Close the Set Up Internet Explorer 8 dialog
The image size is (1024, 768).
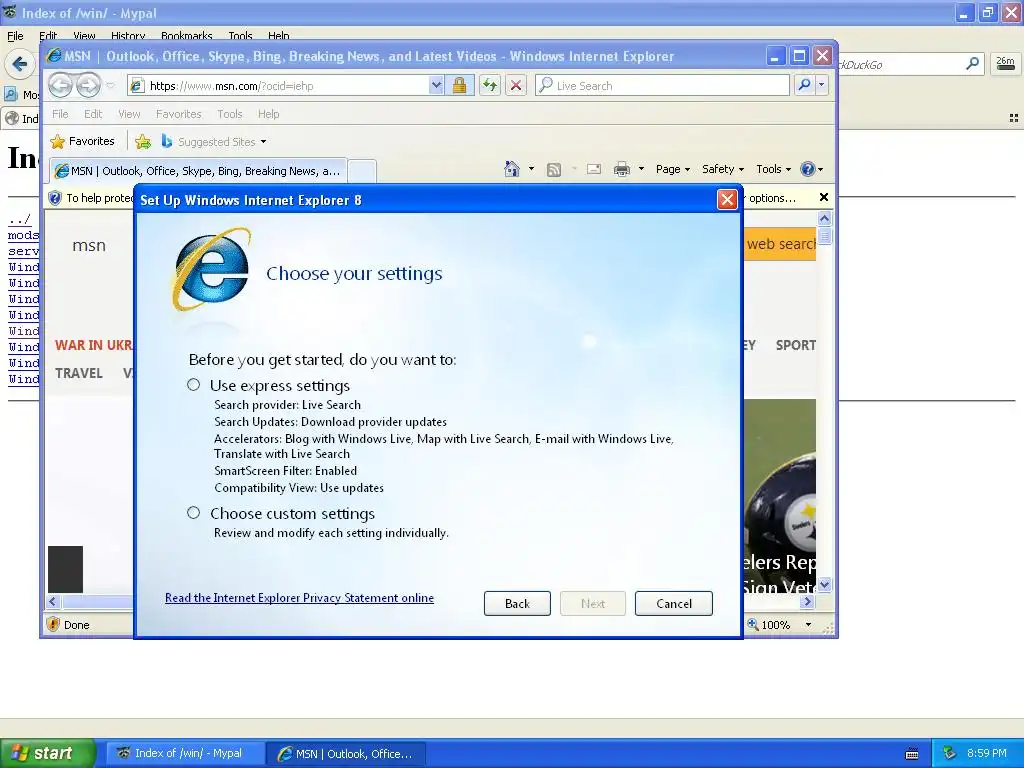727,199
